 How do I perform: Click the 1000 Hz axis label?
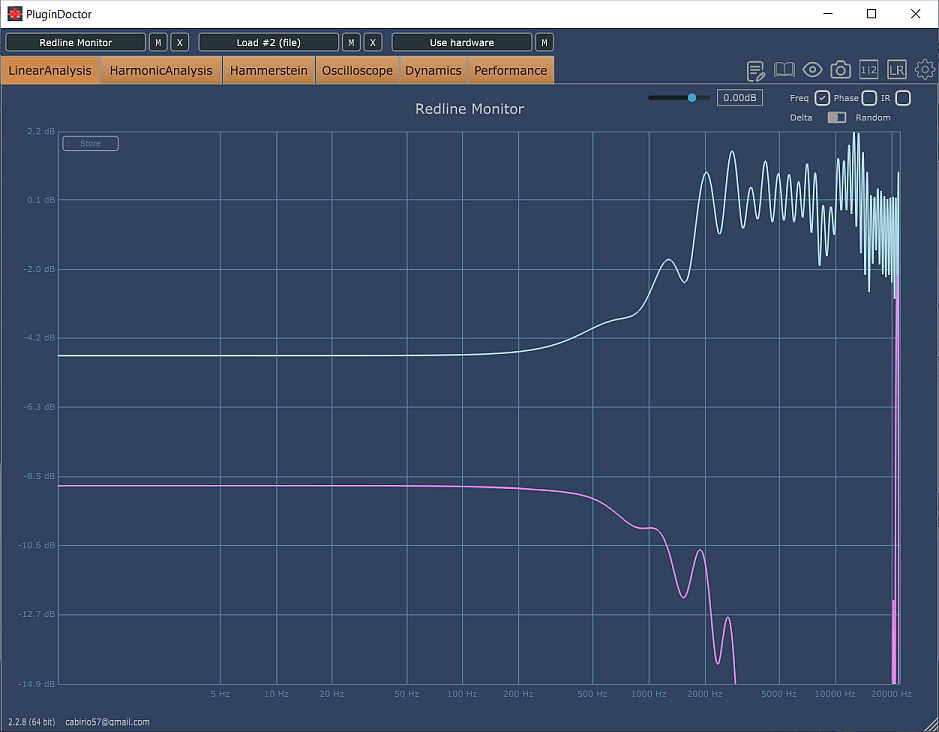pos(649,694)
